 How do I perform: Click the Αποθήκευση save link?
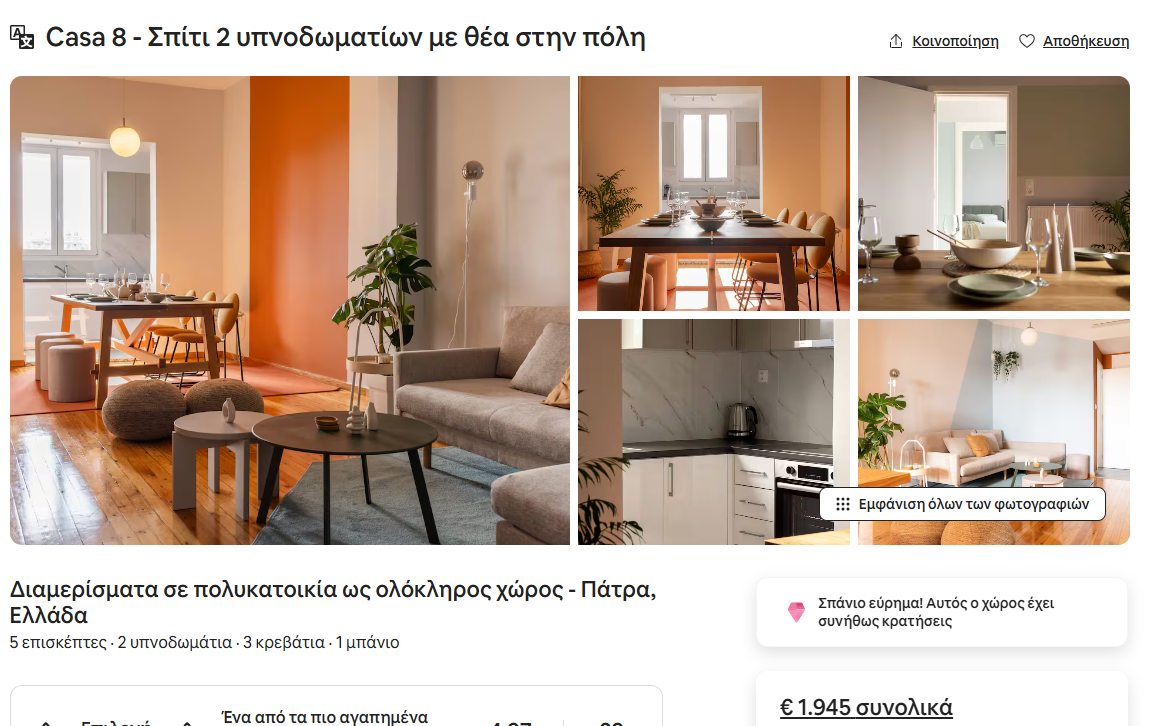[x=1086, y=41]
